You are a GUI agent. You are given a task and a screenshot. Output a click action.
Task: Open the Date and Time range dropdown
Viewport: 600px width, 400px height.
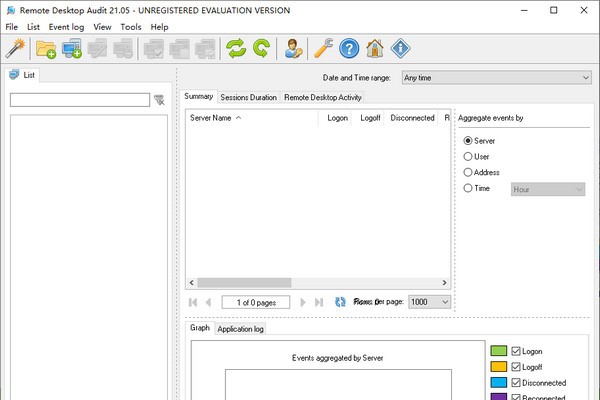point(497,78)
